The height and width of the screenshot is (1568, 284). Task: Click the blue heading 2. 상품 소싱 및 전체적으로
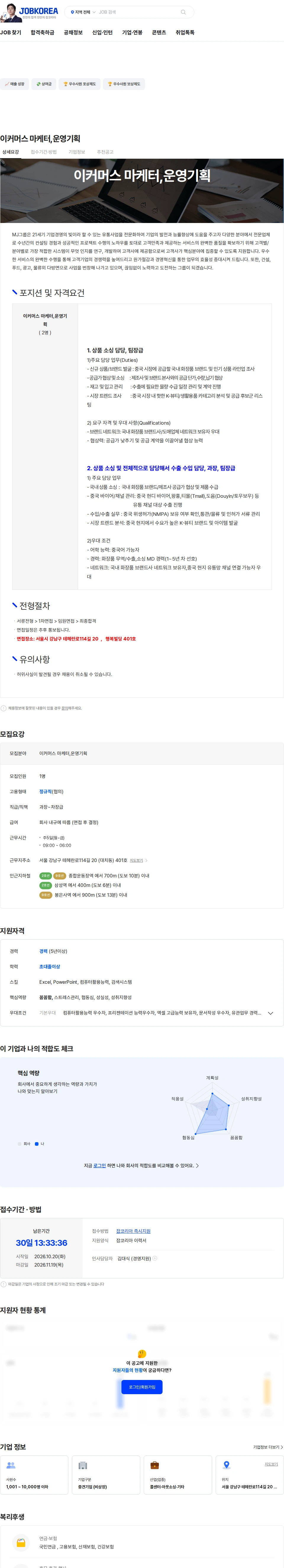[x=161, y=468]
